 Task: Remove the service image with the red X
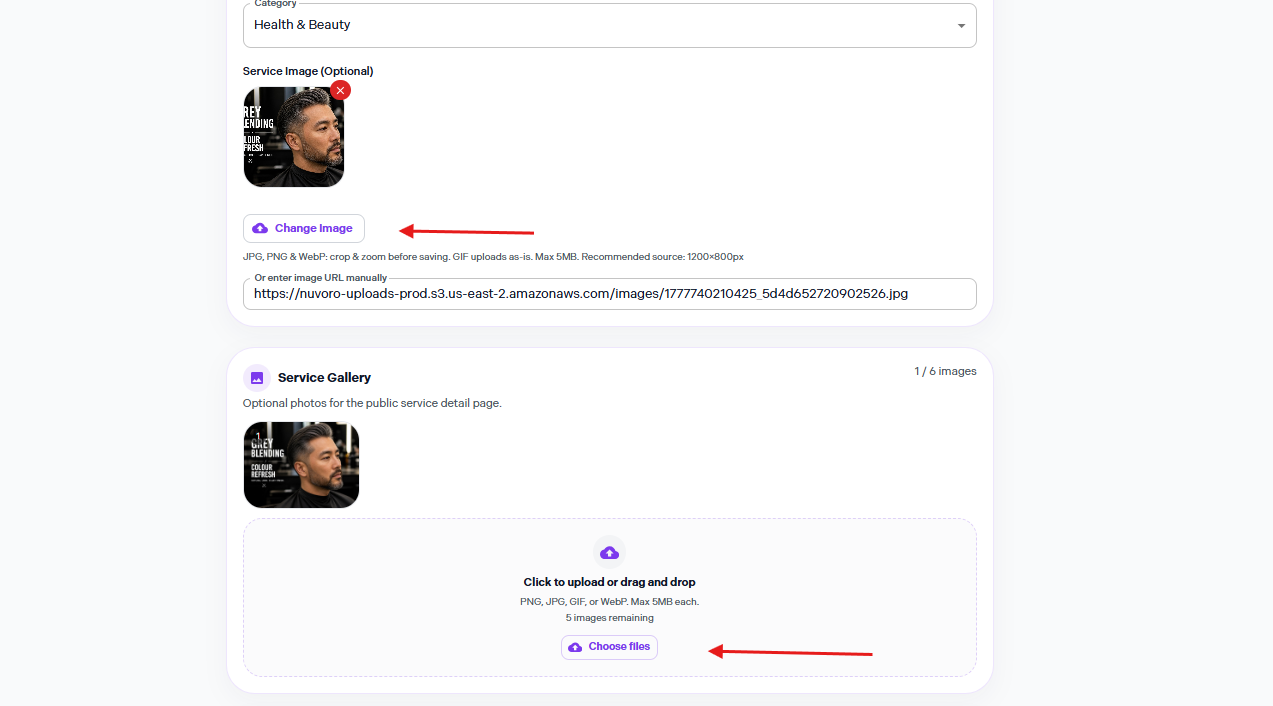pos(340,90)
